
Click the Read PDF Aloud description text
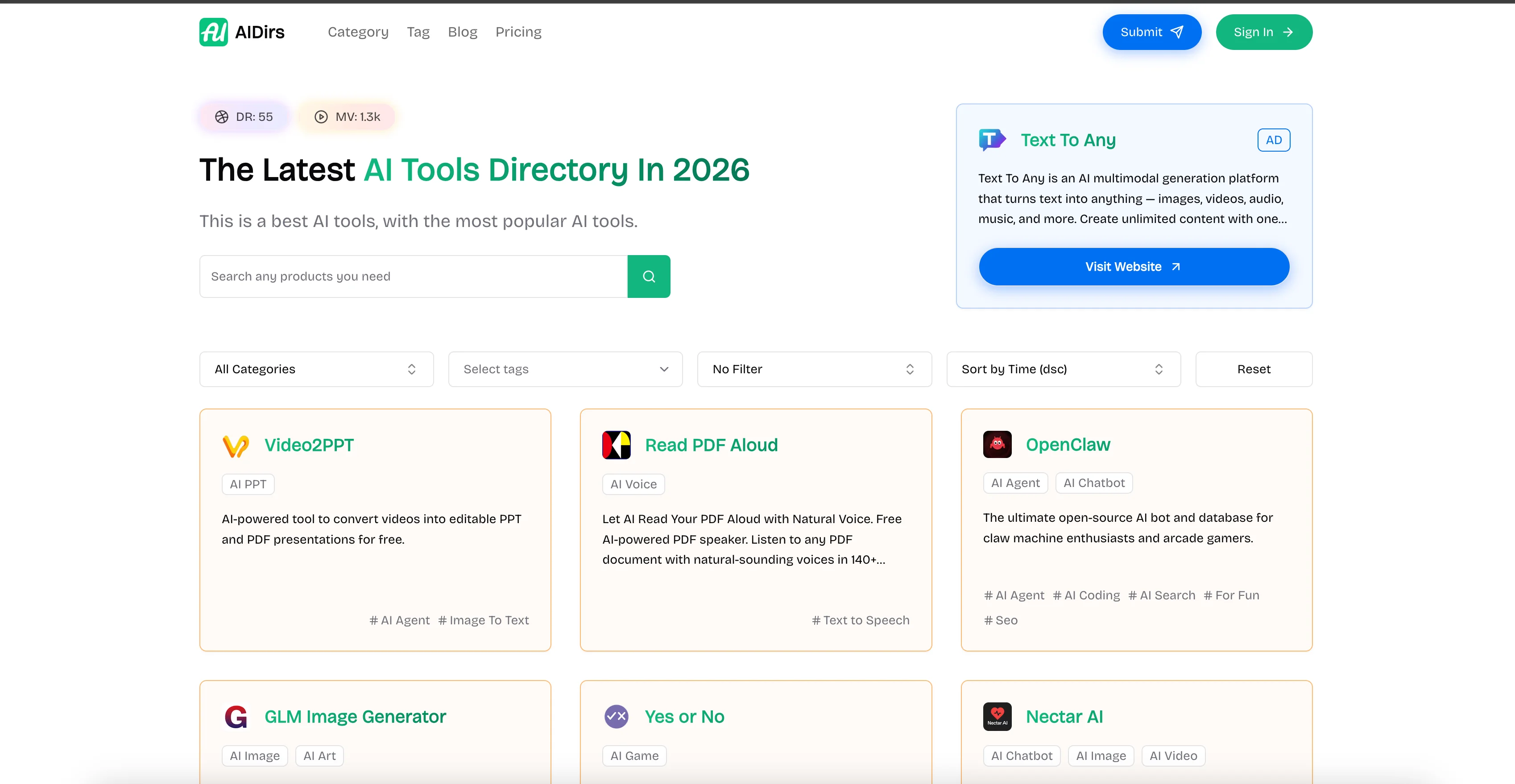click(752, 539)
